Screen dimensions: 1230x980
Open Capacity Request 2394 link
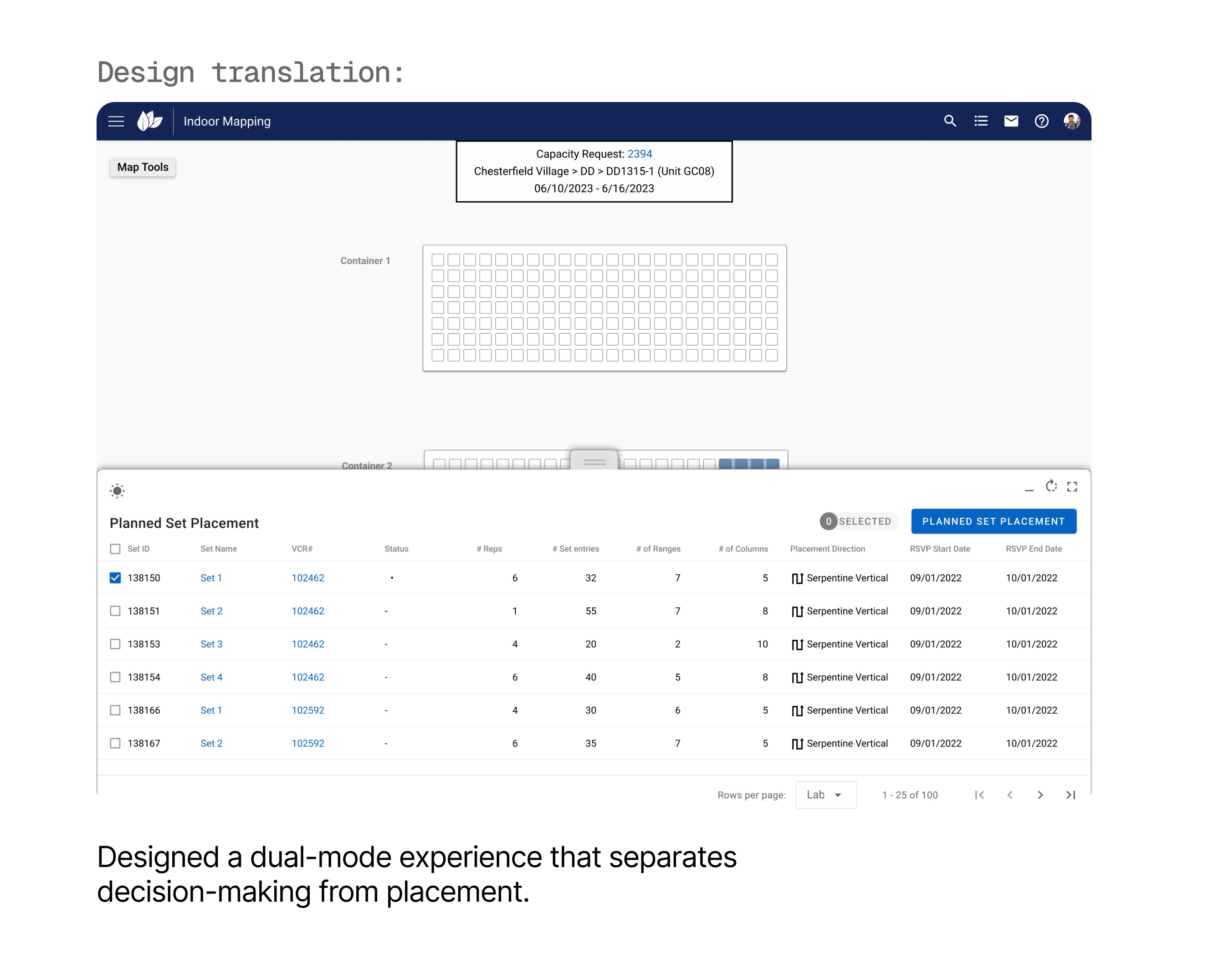point(639,154)
